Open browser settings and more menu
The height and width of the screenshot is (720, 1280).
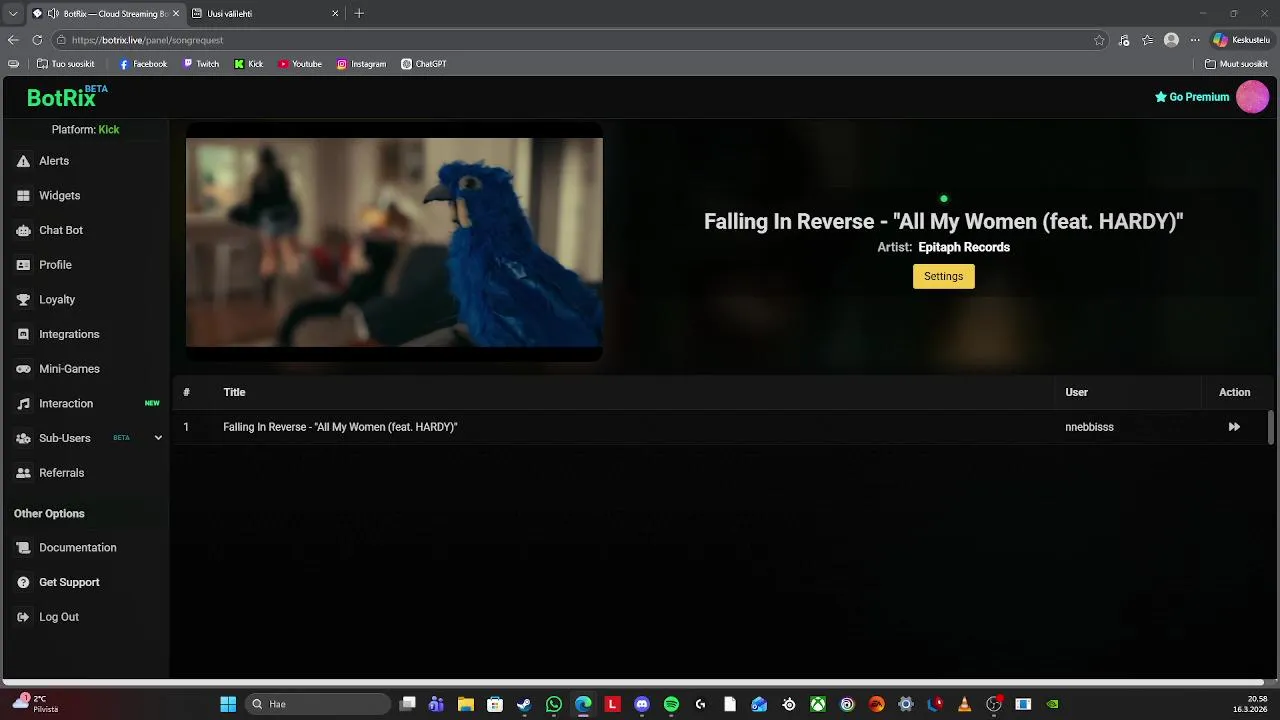(1194, 40)
